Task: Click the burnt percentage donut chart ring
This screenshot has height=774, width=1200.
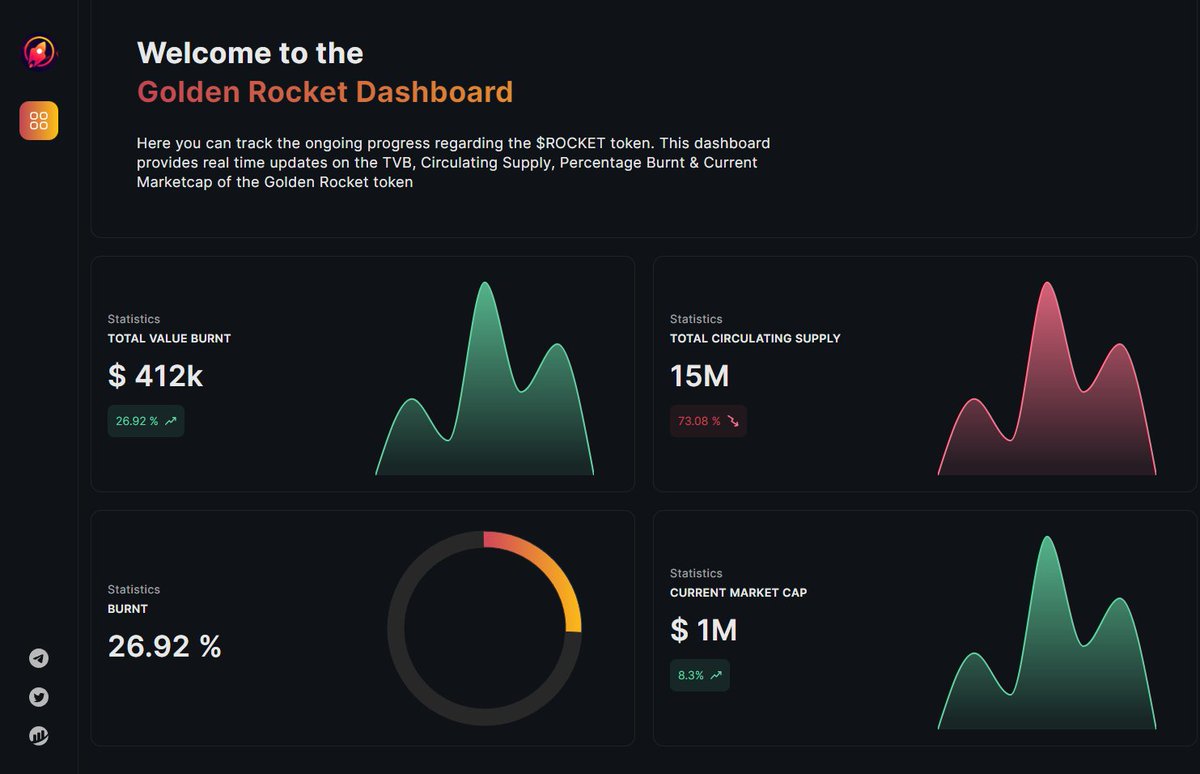Action: (x=484, y=628)
